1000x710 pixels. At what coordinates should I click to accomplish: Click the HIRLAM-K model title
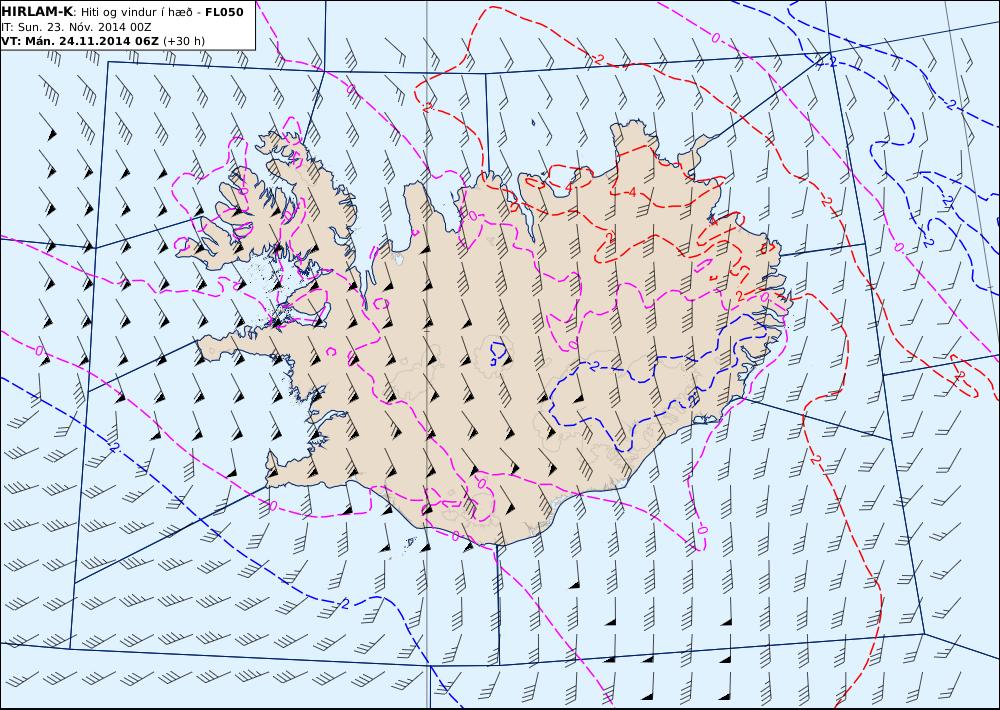pyautogui.click(x=38, y=12)
